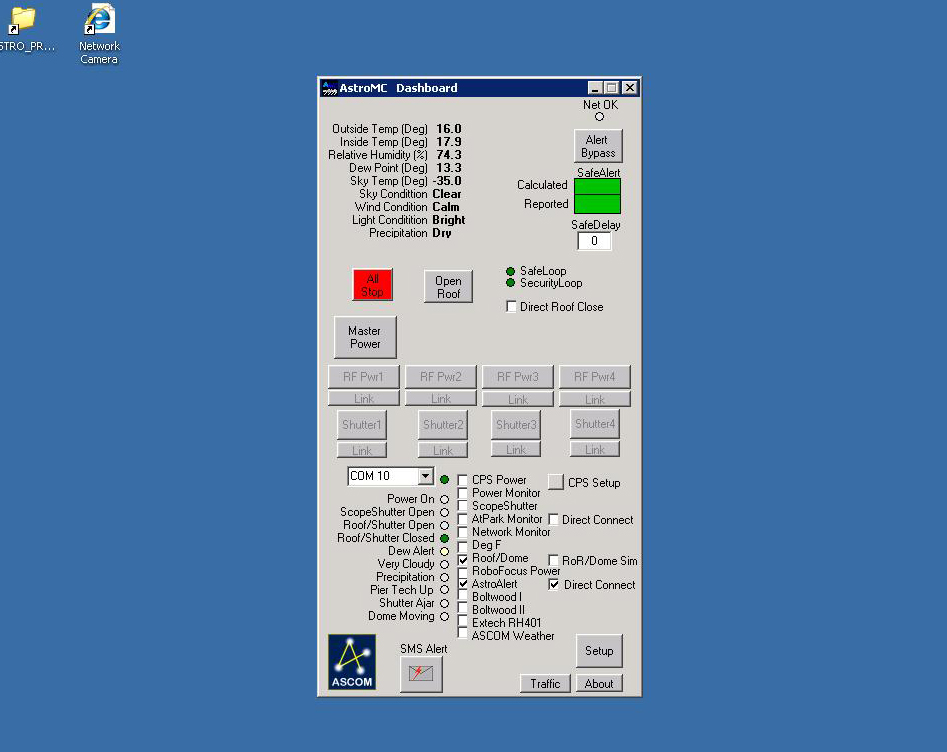Image resolution: width=947 pixels, height=752 pixels.
Task: Check the RoboFocus Power option
Action: [x=463, y=571]
